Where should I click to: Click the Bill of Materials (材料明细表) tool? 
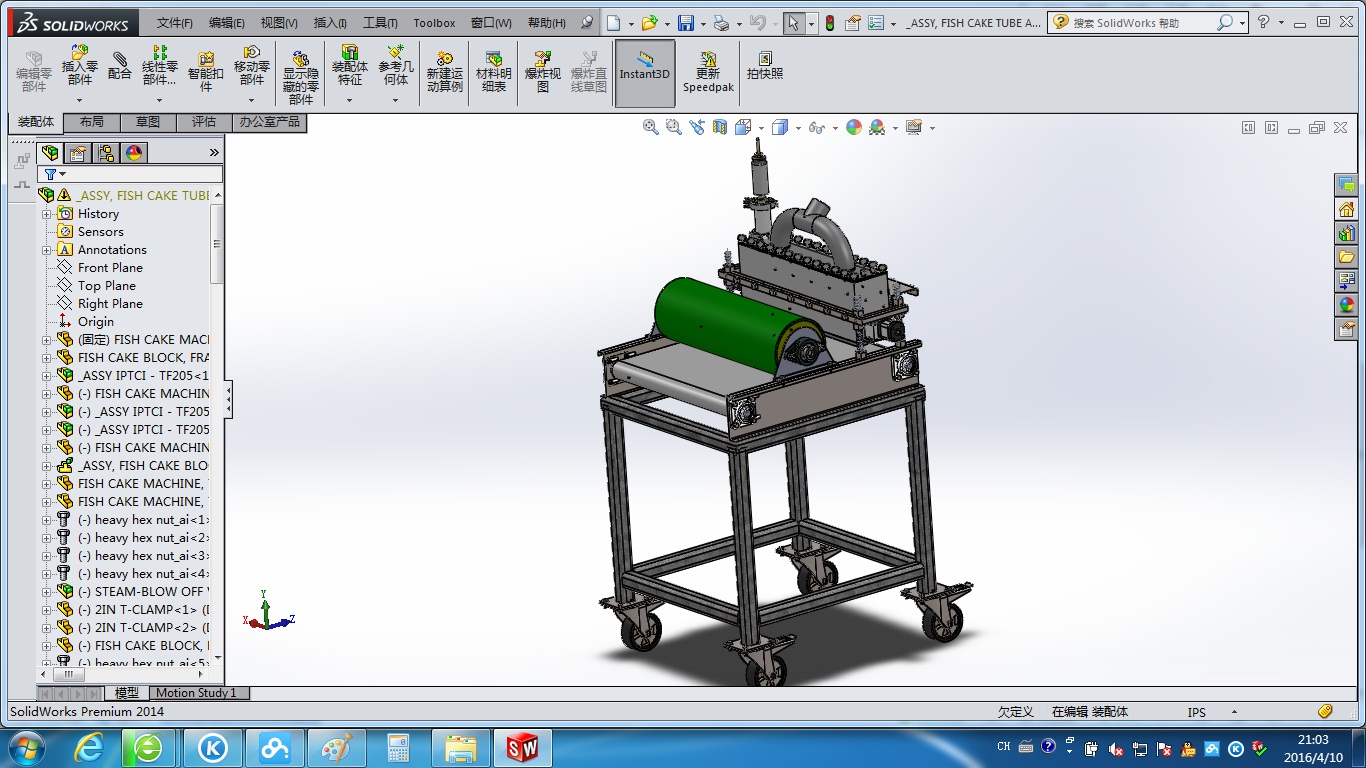tap(495, 70)
